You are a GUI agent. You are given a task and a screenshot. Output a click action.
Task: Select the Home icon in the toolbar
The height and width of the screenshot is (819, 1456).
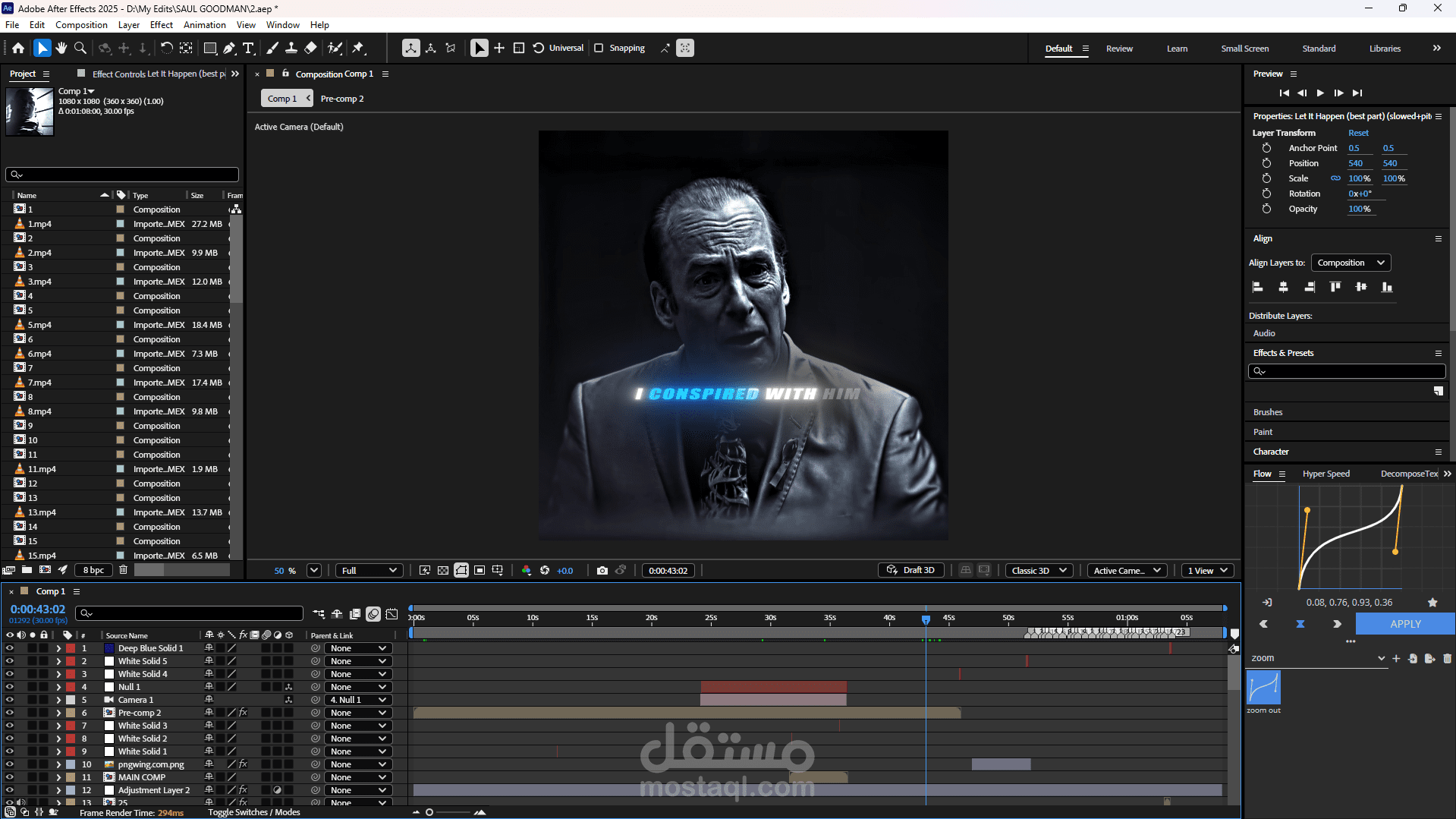(x=18, y=48)
